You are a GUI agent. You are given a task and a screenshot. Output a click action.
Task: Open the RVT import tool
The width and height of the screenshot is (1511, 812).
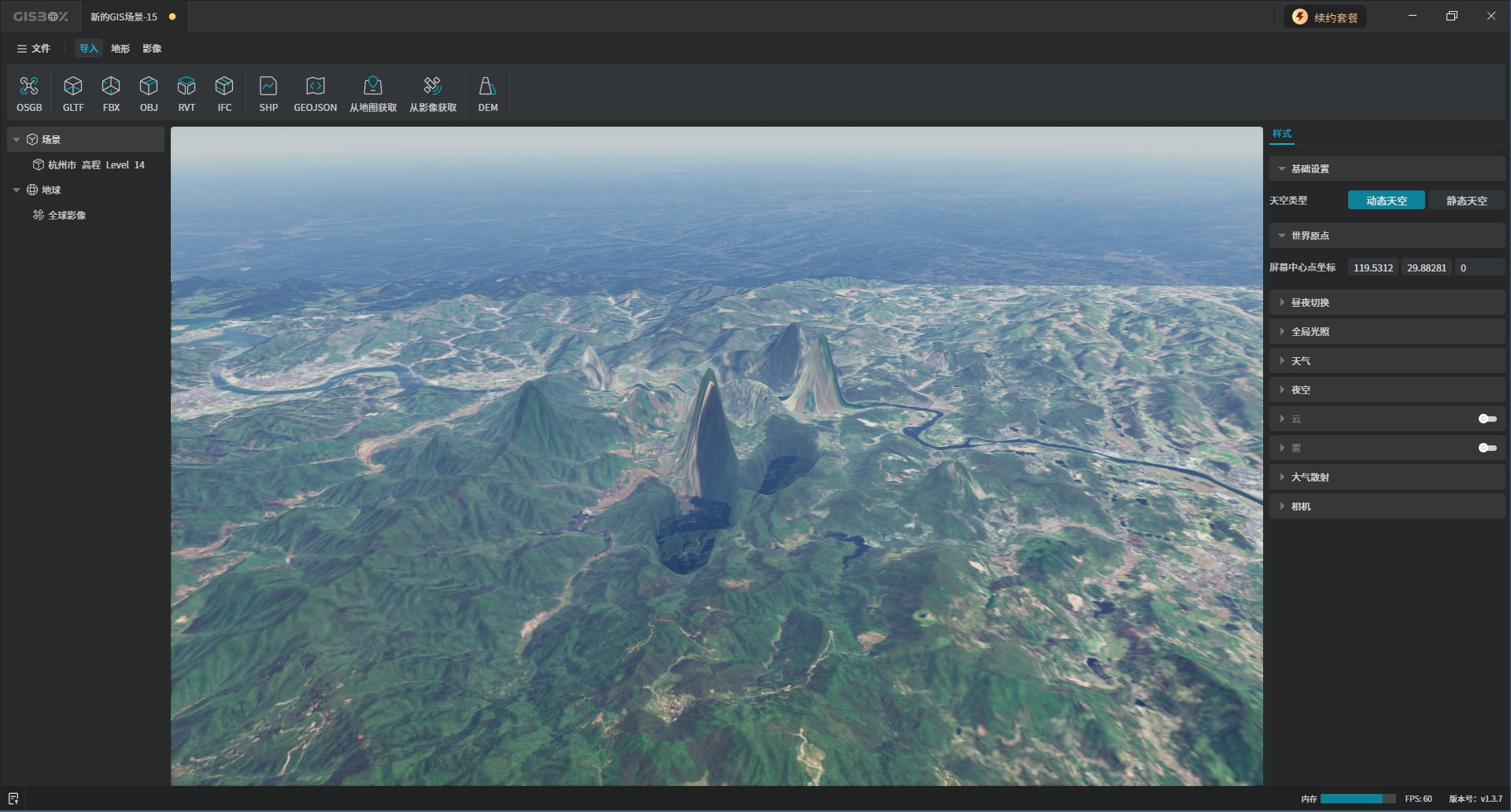pos(187,93)
